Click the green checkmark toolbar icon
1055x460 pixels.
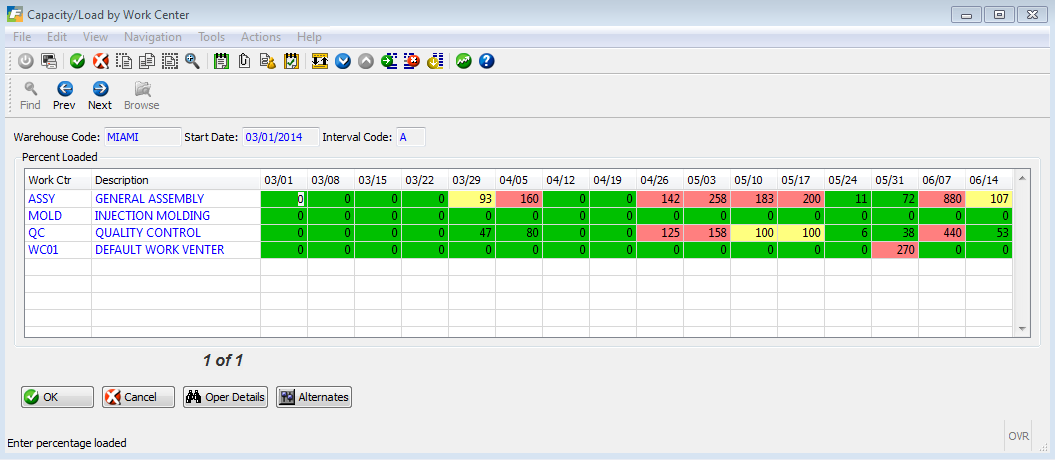pos(77,61)
